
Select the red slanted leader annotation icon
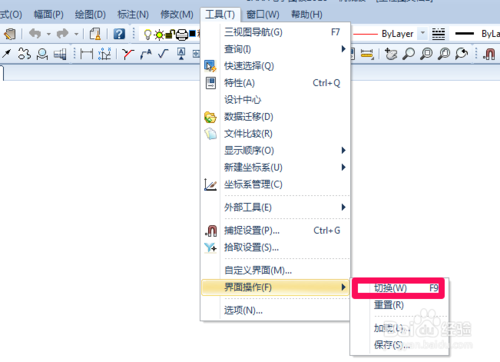pos(128,54)
